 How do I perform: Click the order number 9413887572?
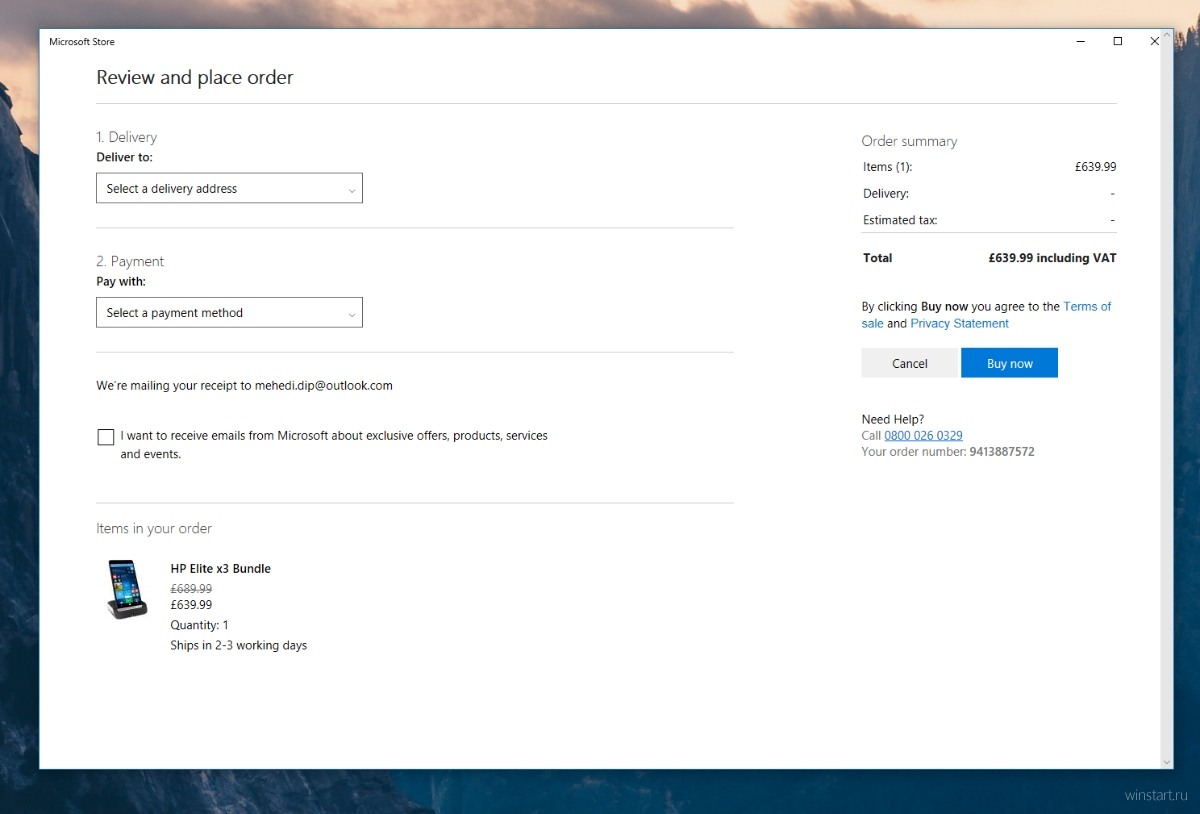(1002, 452)
